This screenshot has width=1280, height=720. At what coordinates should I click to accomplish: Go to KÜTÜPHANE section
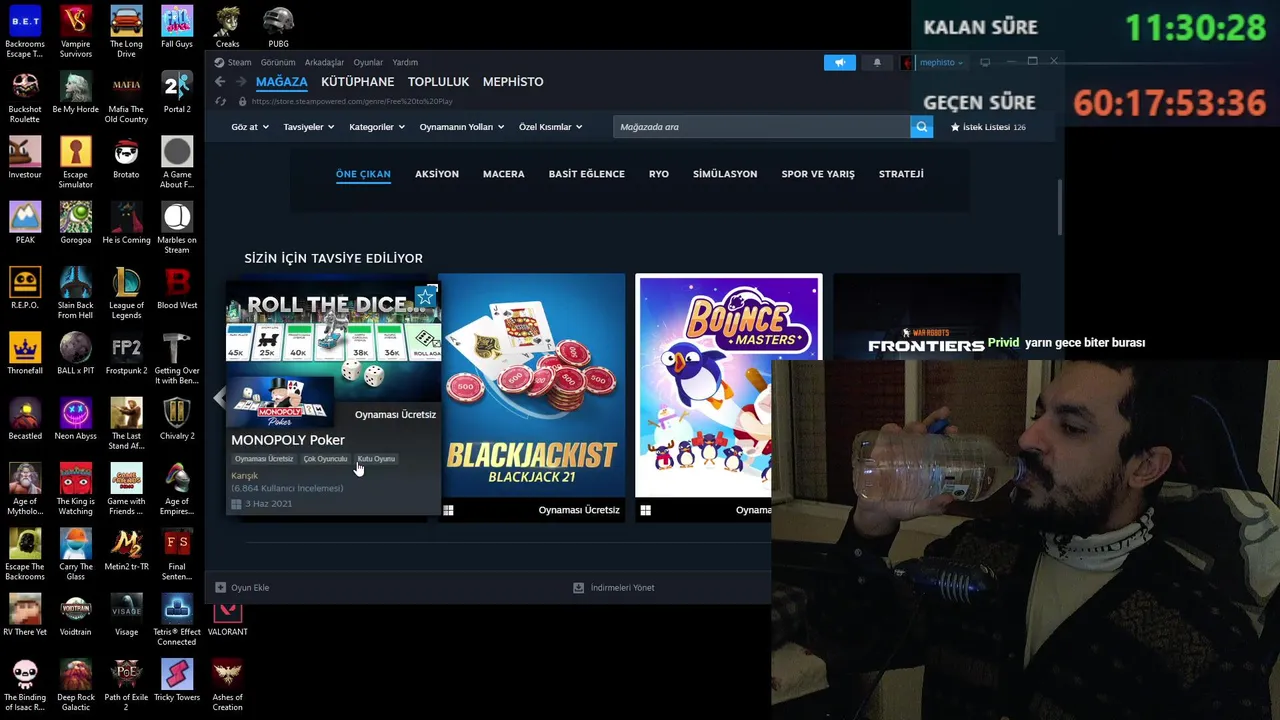[x=358, y=82]
